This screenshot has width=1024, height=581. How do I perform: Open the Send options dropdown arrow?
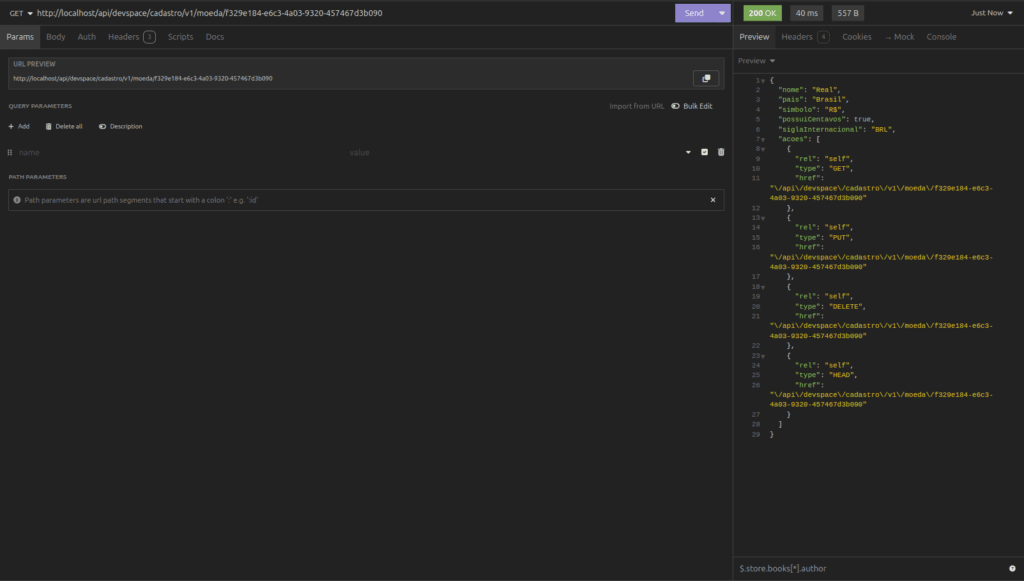(x=722, y=13)
